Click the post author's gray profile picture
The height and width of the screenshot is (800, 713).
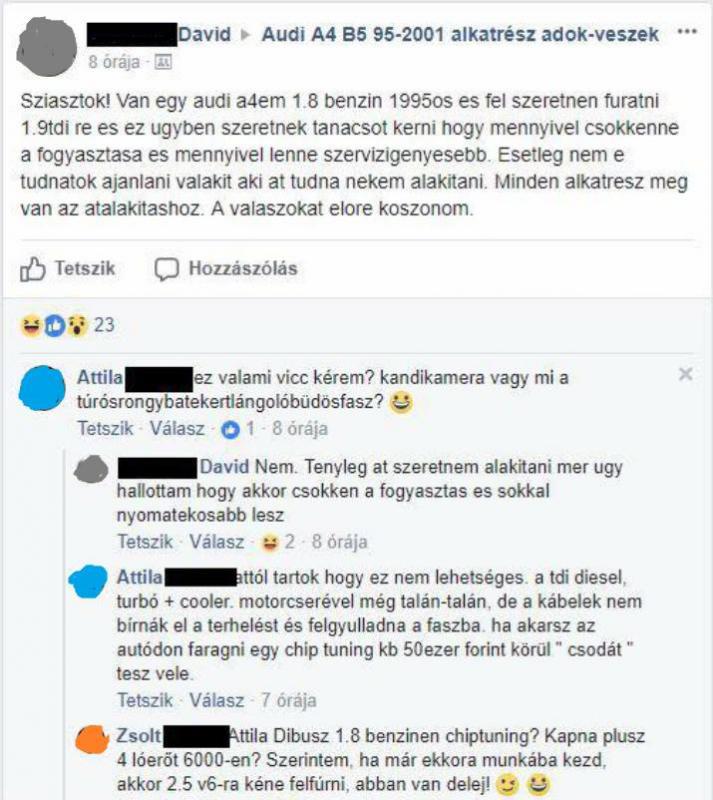pyautogui.click(x=47, y=47)
